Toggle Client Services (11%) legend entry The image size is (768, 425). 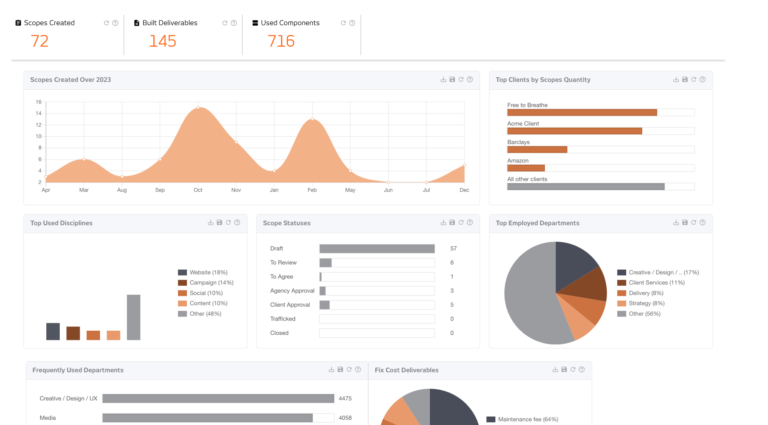pyautogui.click(x=651, y=283)
